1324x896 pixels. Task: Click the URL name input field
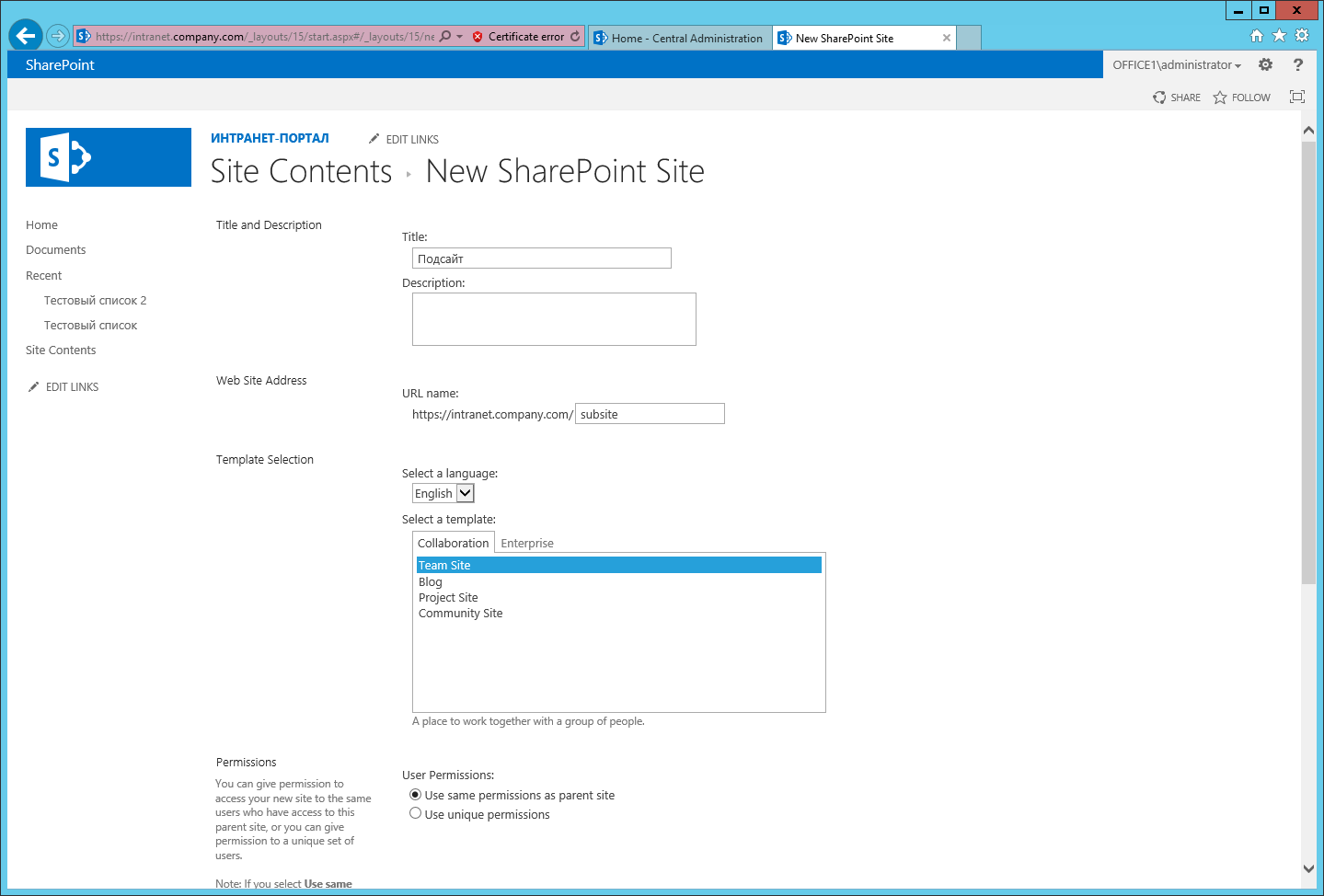click(x=650, y=414)
